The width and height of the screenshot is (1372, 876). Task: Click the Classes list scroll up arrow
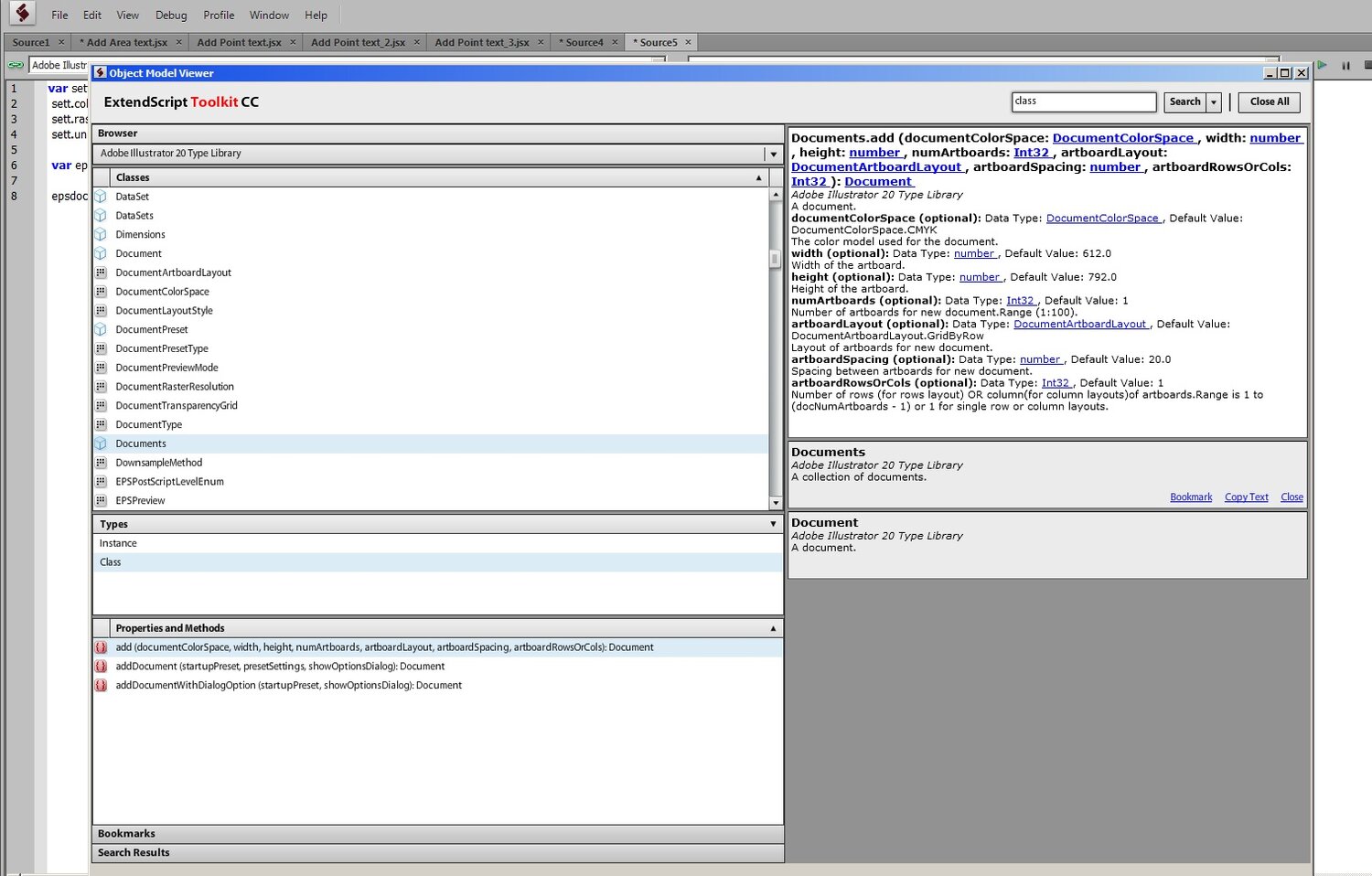click(x=776, y=194)
